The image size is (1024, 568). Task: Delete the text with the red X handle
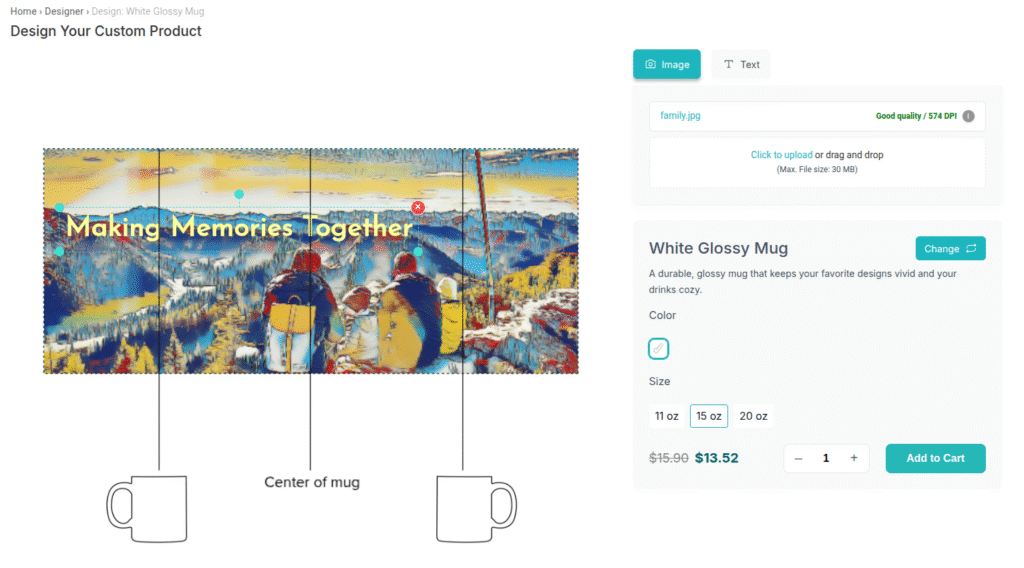(x=418, y=207)
